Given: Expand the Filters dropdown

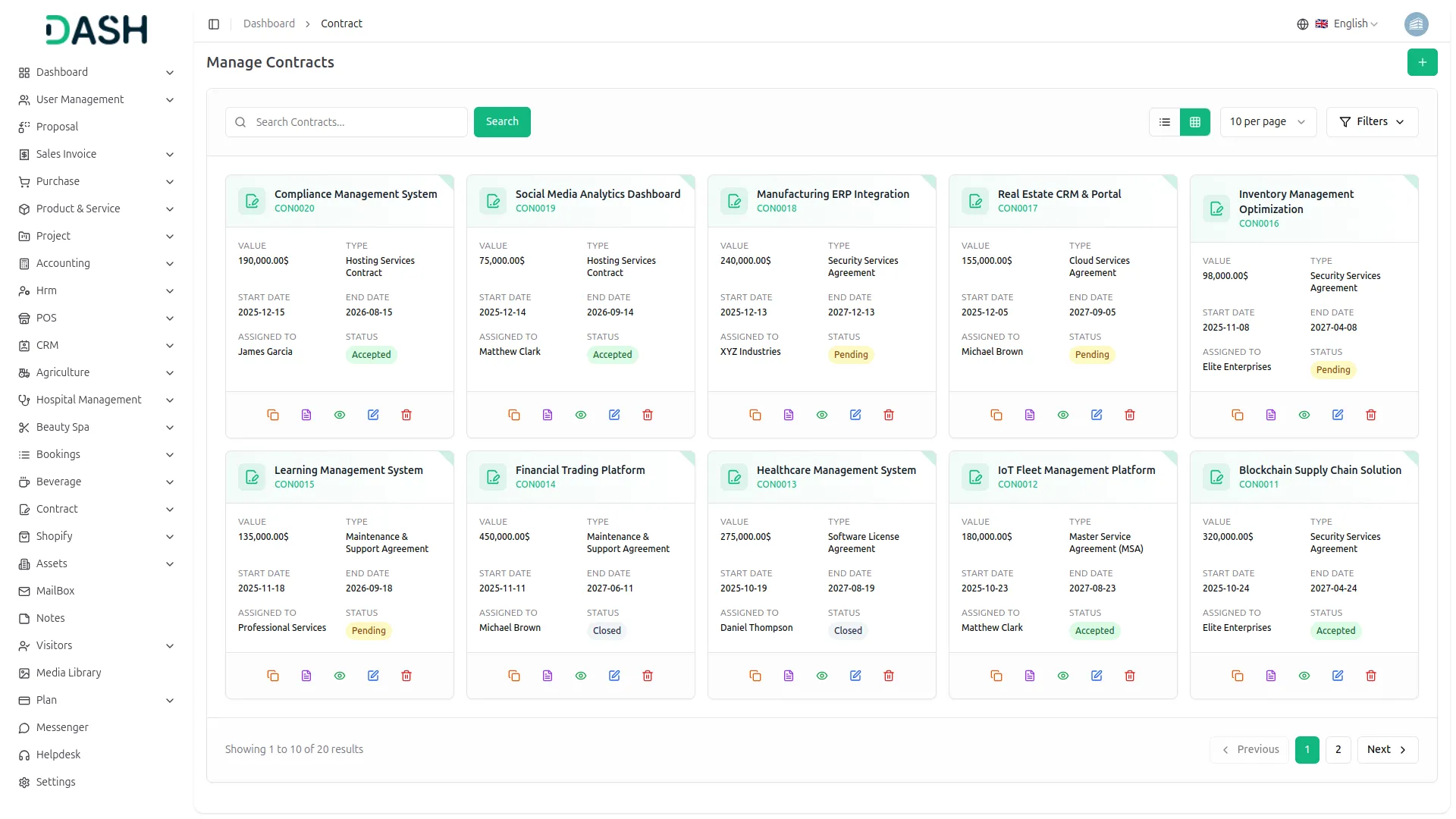Looking at the screenshot, I should click(x=1372, y=122).
